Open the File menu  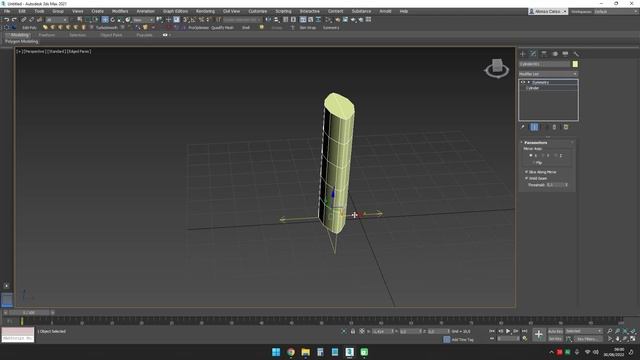coord(7,11)
